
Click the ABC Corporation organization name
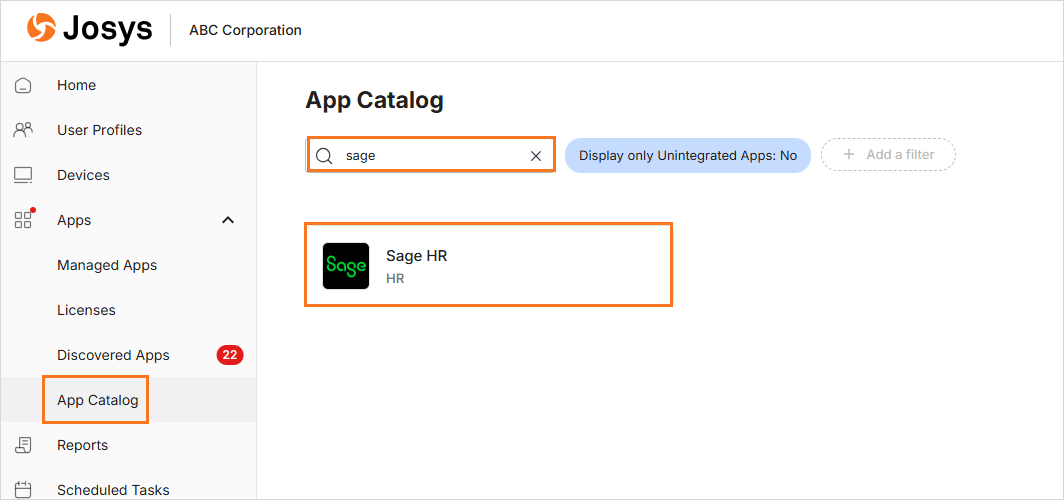tap(246, 30)
